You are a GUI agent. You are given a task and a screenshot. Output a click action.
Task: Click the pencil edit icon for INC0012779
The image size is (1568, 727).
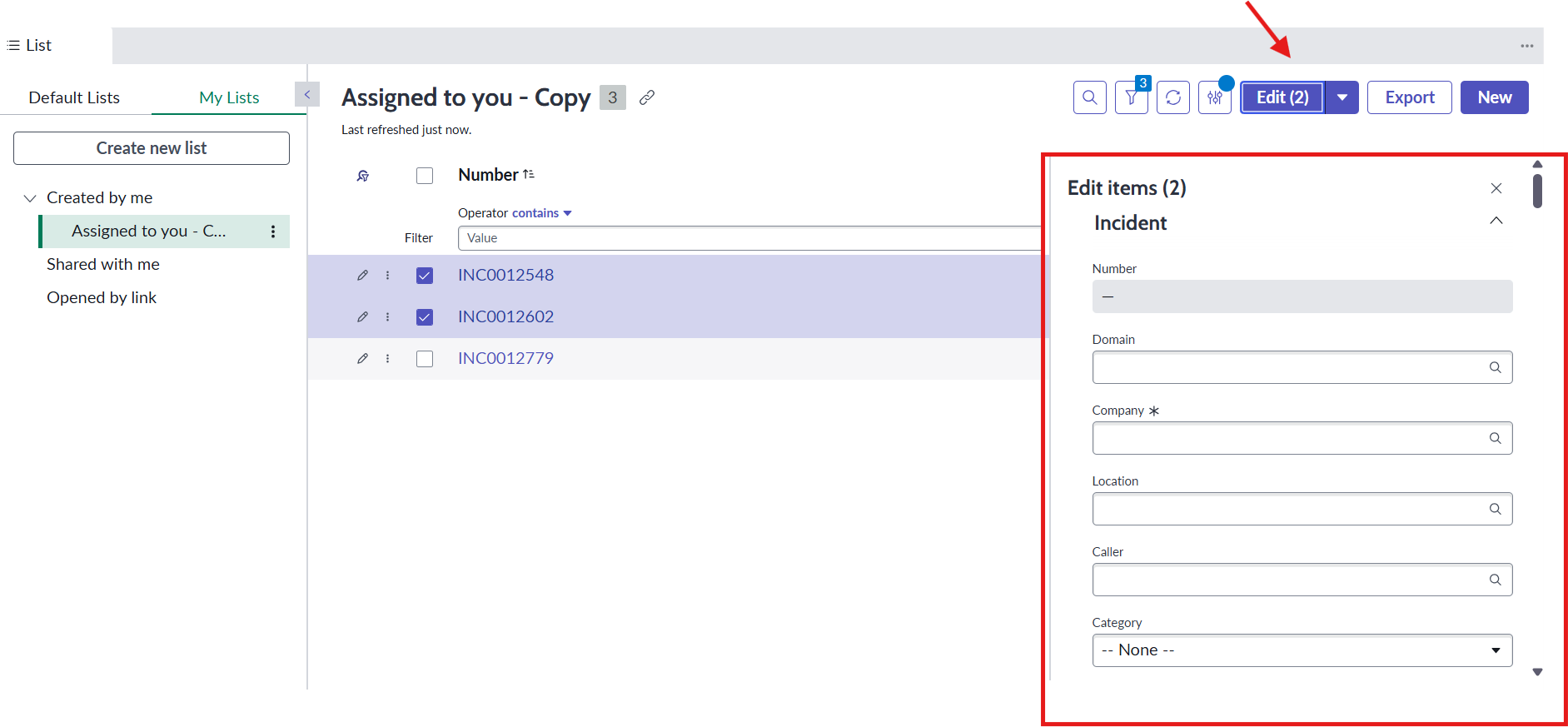(x=362, y=359)
